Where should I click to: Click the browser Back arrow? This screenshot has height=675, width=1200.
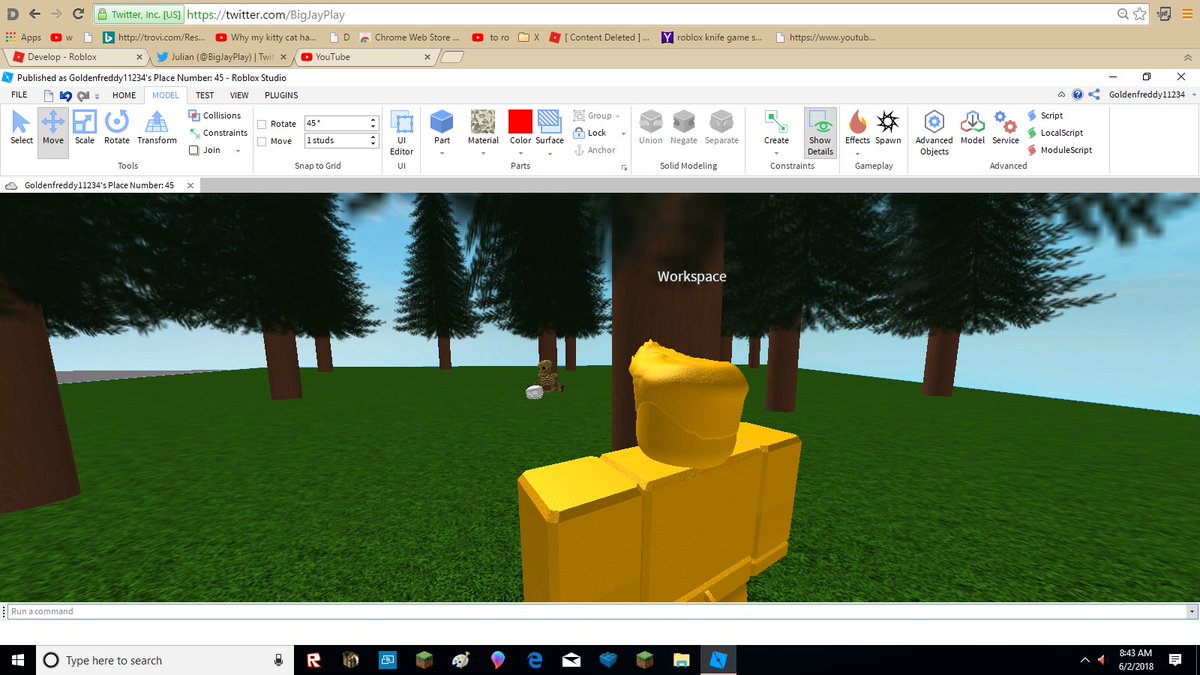34,15
